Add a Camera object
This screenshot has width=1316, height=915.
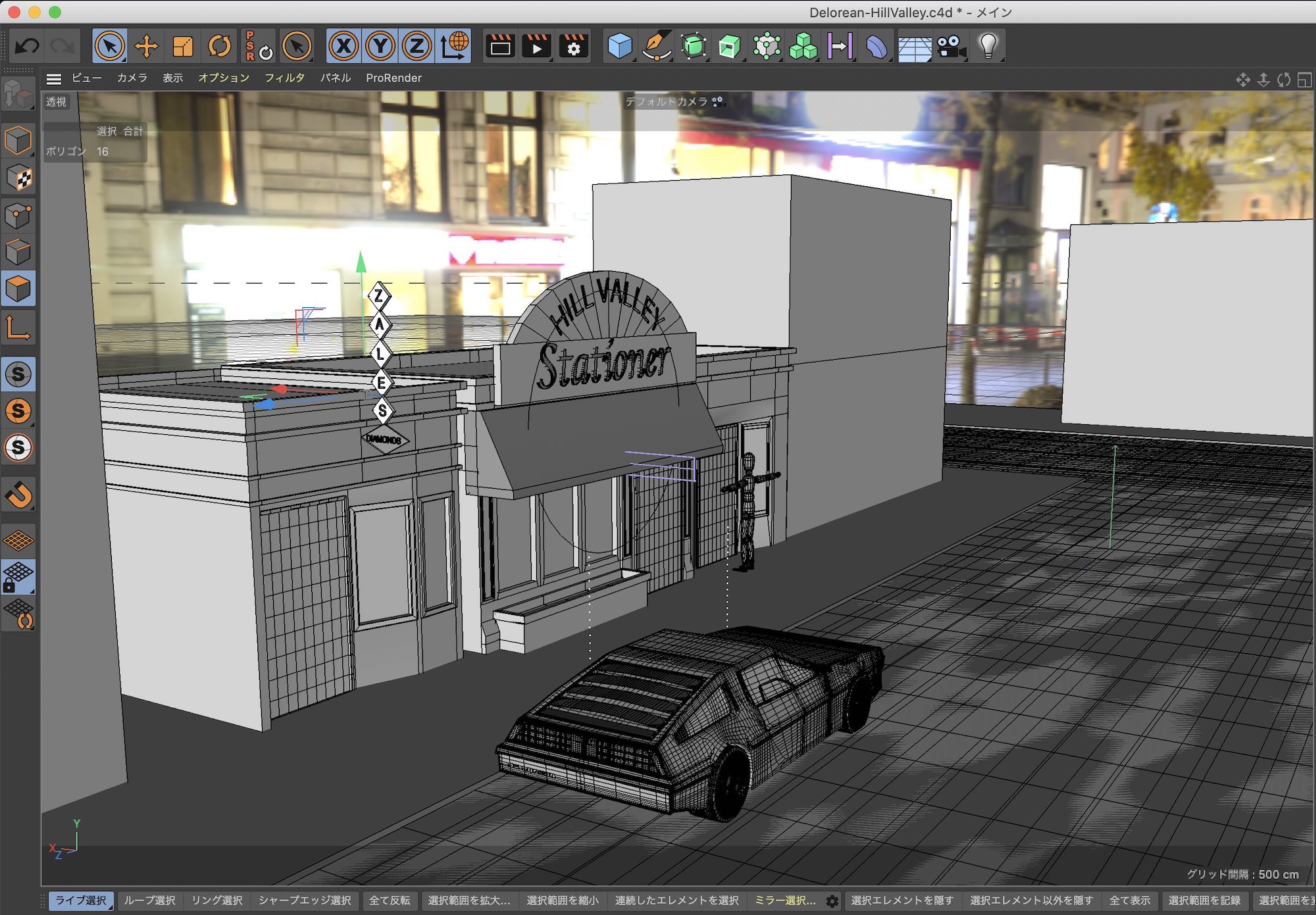951,46
